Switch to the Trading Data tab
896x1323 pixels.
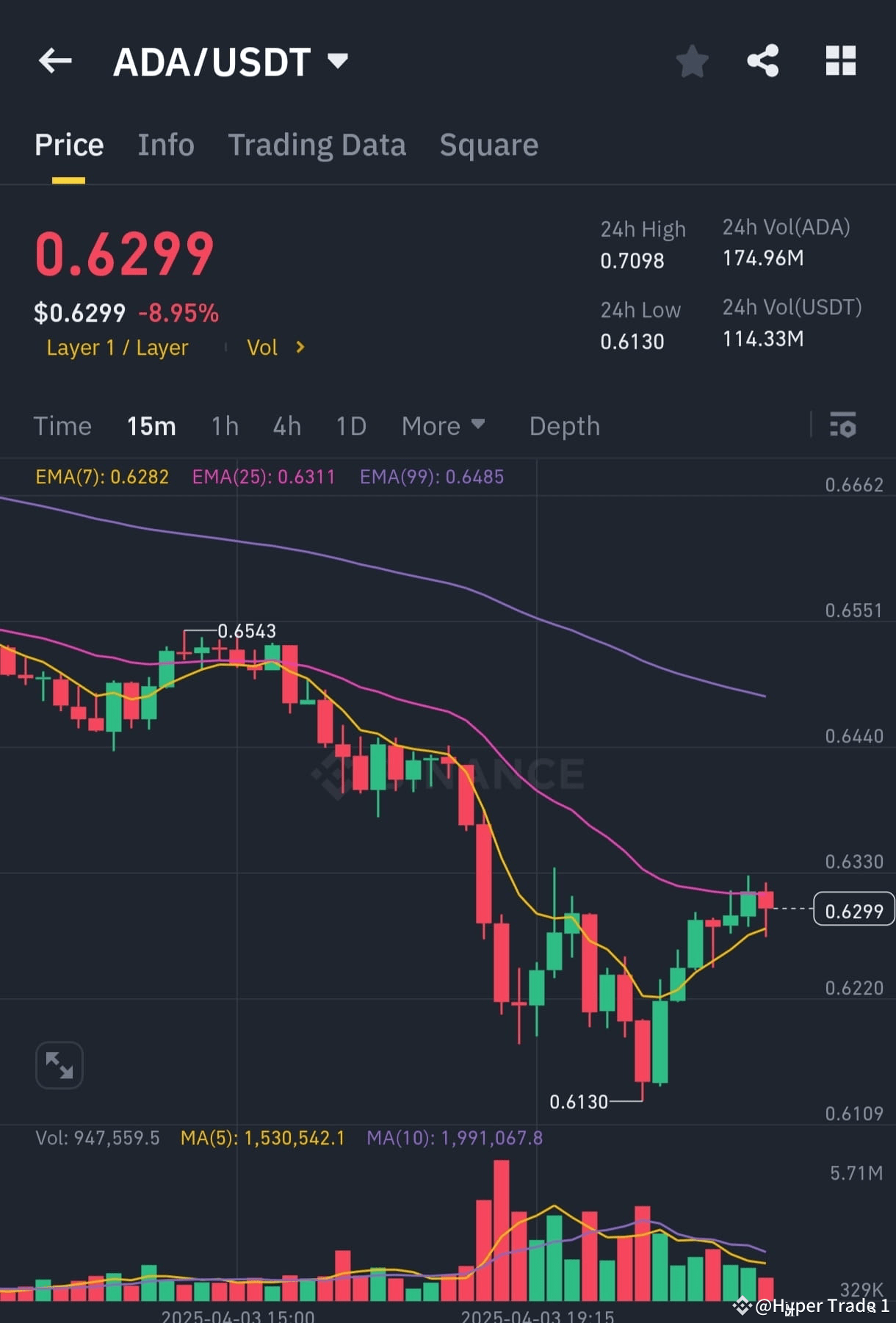(x=317, y=145)
